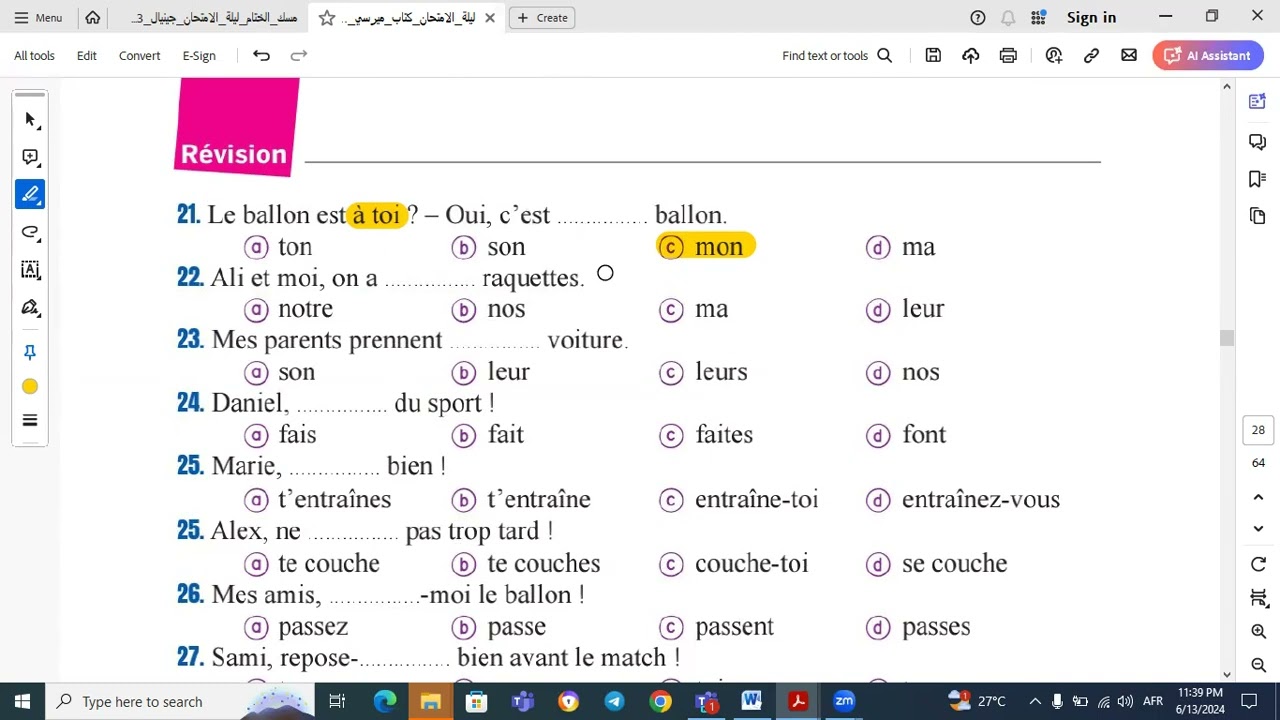Upload file to cloud
The height and width of the screenshot is (720, 1280).
click(x=970, y=56)
